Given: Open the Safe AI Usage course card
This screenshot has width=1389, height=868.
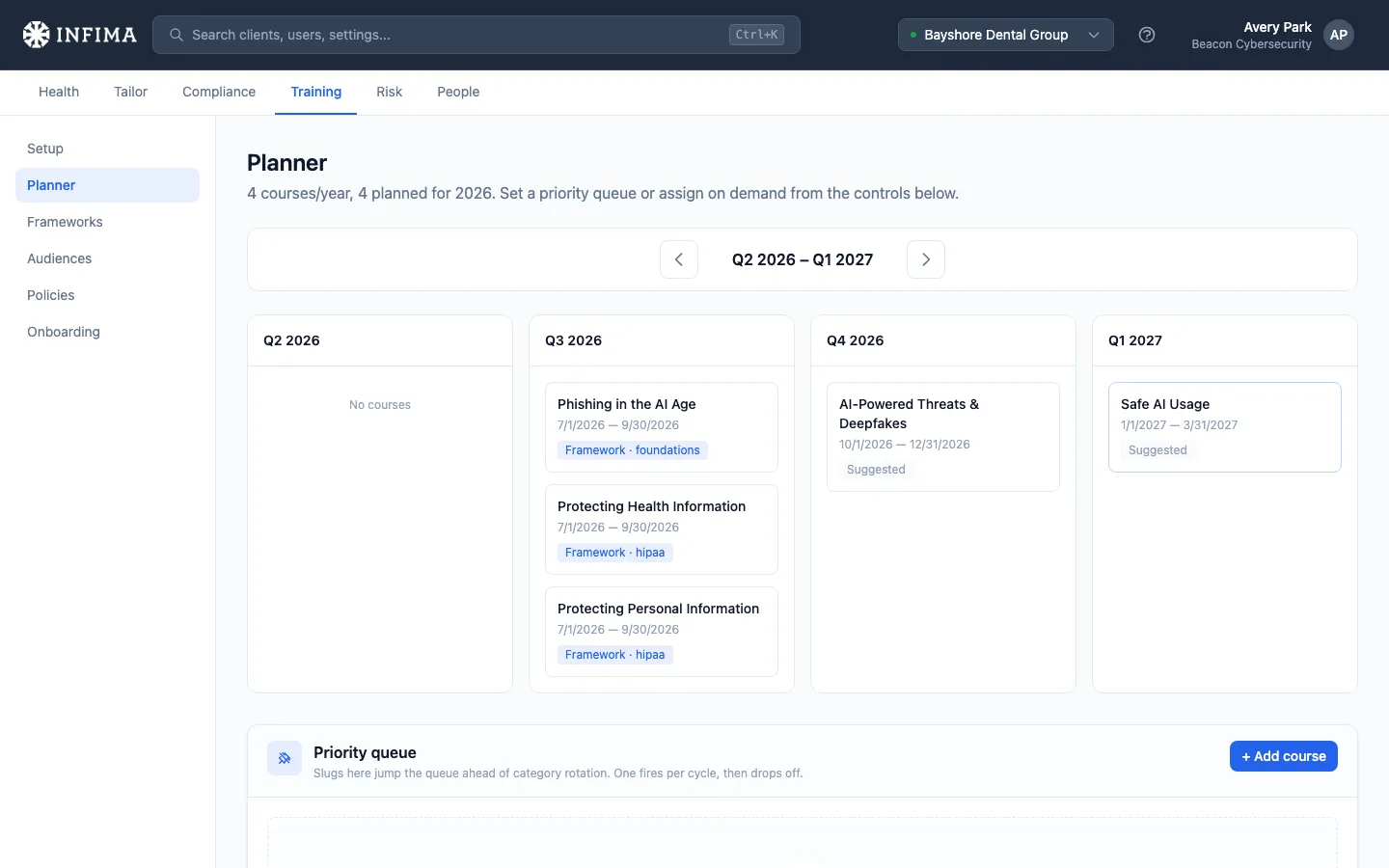Looking at the screenshot, I should tap(1225, 427).
